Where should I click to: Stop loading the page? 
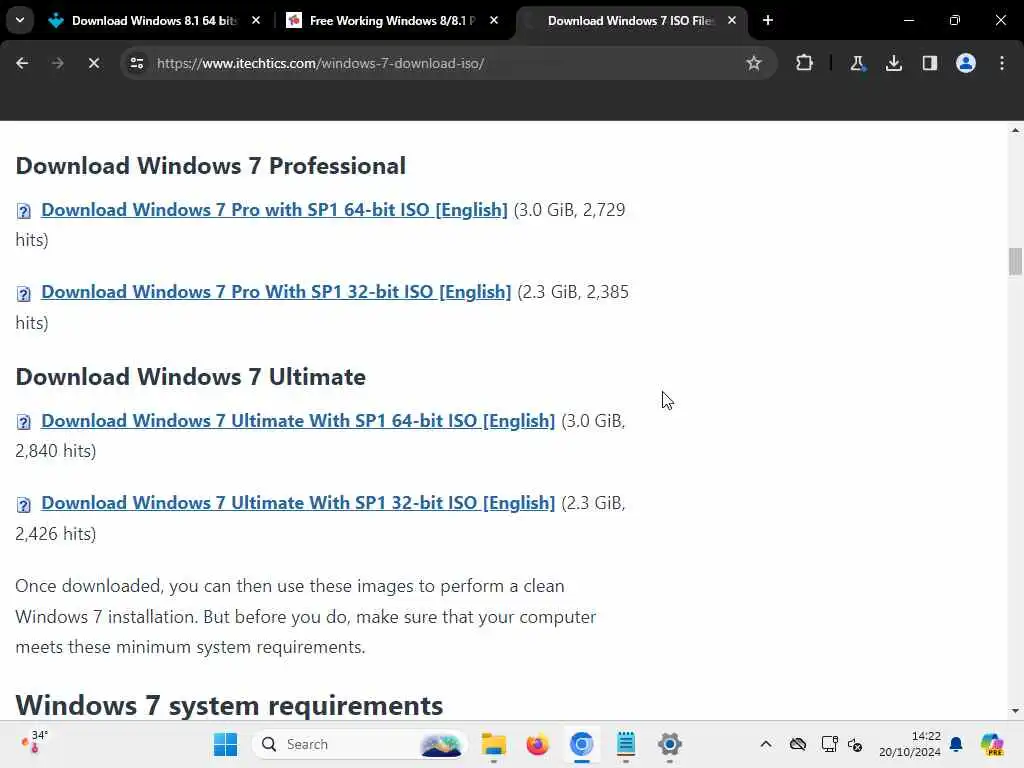[93, 63]
